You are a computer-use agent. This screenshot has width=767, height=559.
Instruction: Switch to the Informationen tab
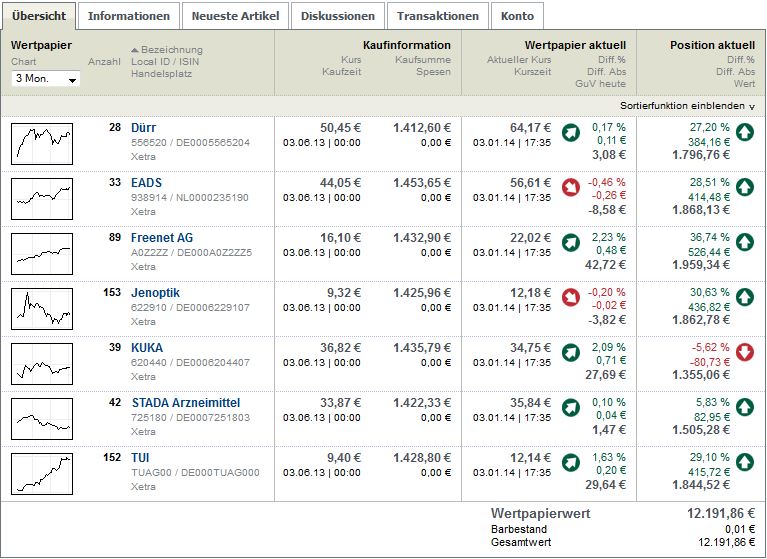(x=129, y=16)
